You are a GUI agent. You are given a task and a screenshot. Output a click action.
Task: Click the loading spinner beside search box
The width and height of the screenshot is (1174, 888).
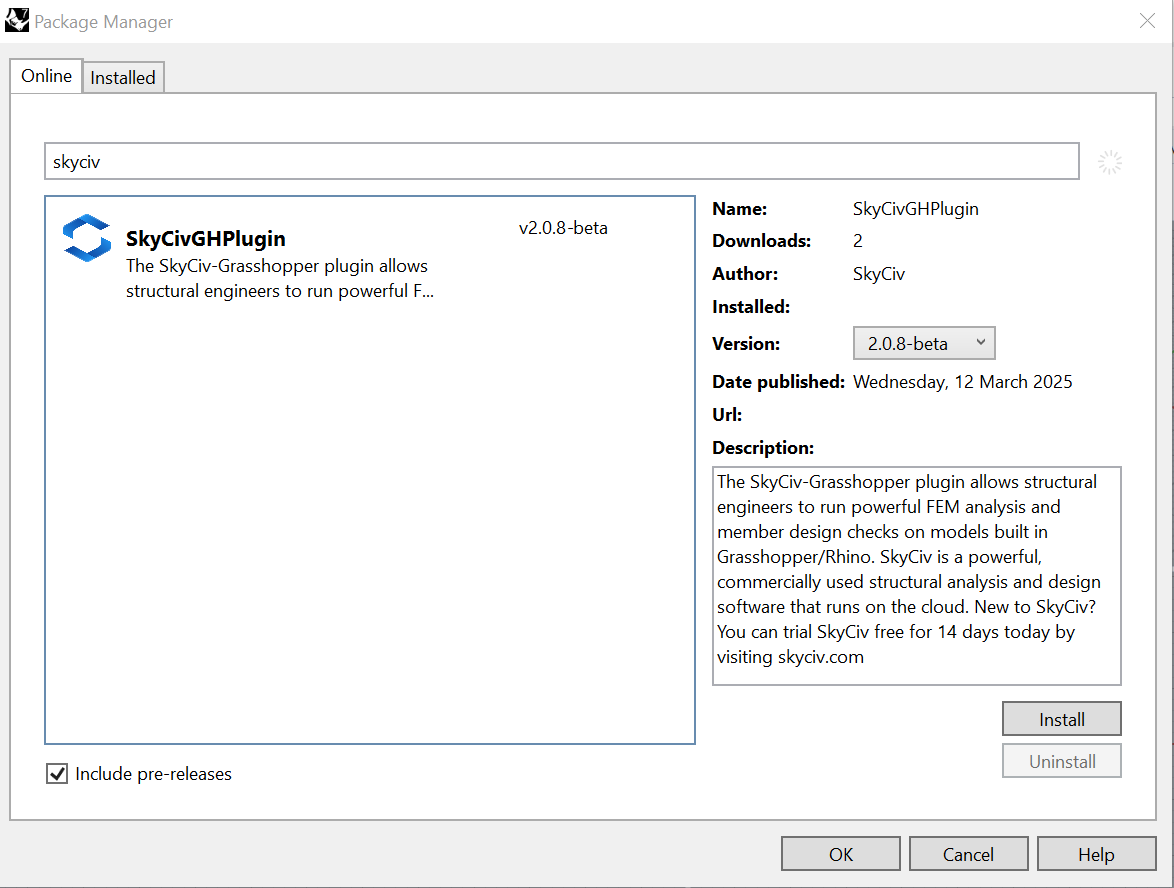click(x=1109, y=162)
